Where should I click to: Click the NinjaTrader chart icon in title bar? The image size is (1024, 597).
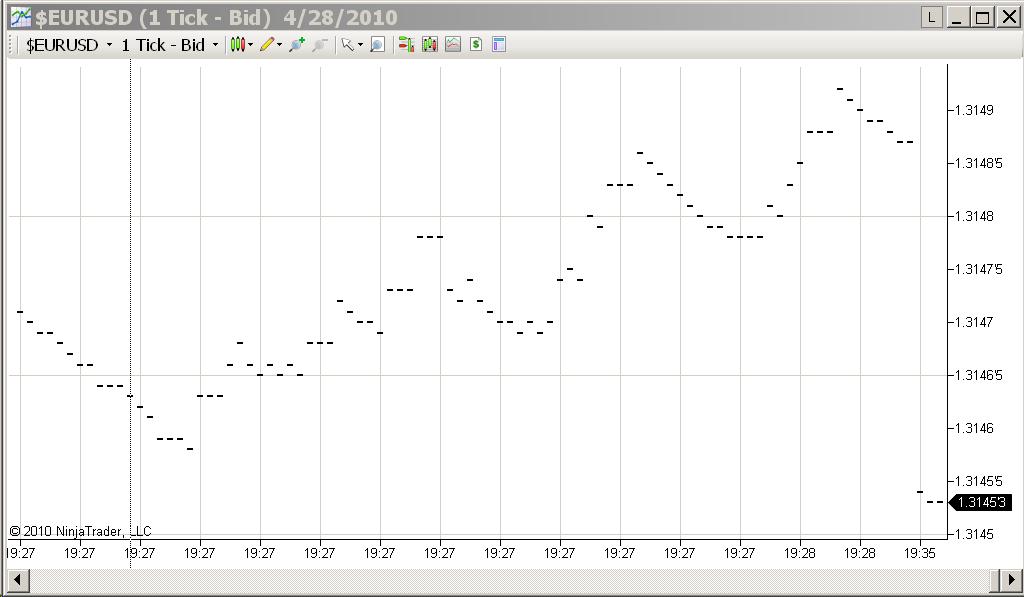point(21,17)
